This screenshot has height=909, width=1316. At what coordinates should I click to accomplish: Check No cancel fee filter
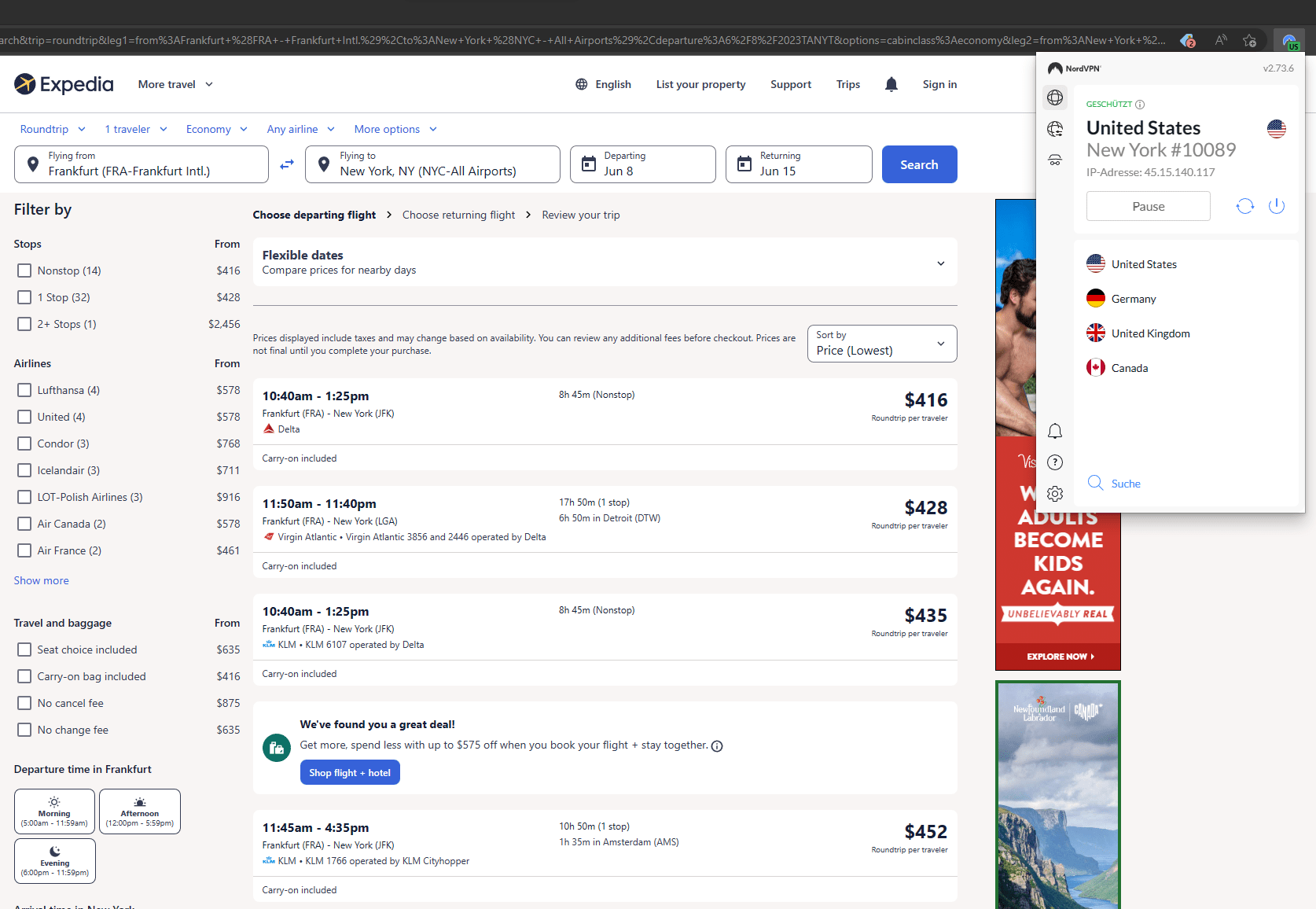[24, 703]
